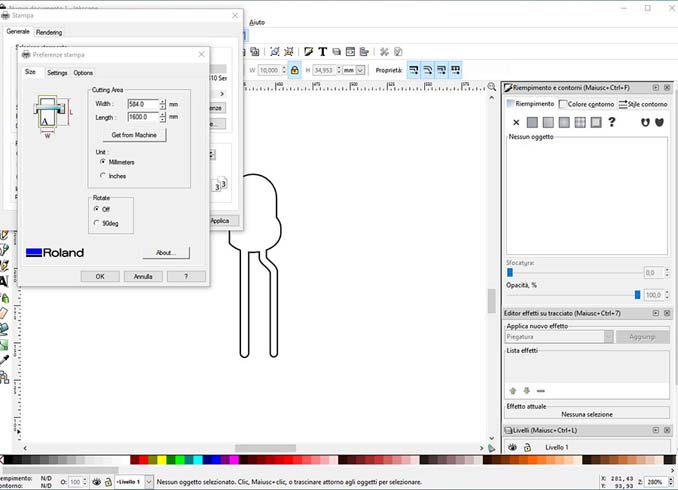
Task: Open Align and Distribute toolbar icon
Action: [x=364, y=51]
